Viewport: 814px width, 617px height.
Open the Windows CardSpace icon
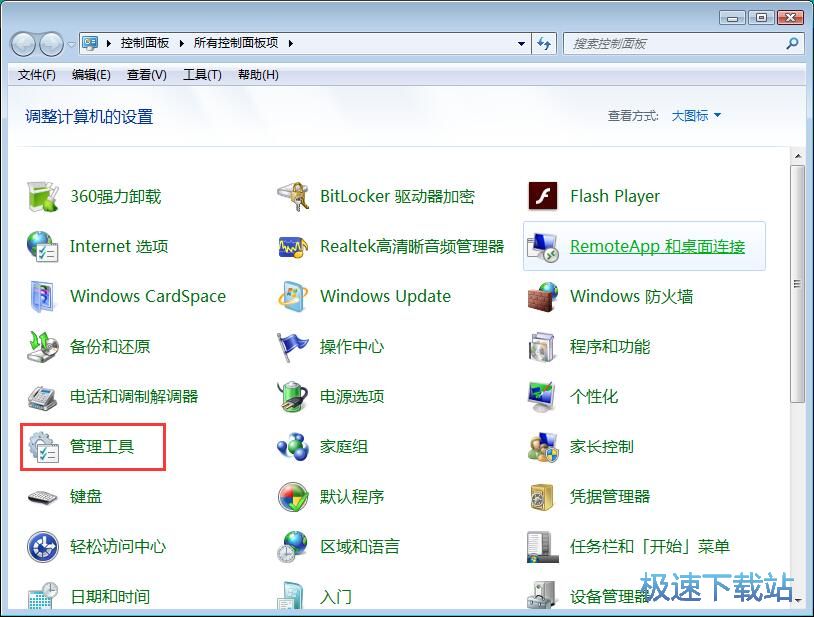tap(42, 296)
